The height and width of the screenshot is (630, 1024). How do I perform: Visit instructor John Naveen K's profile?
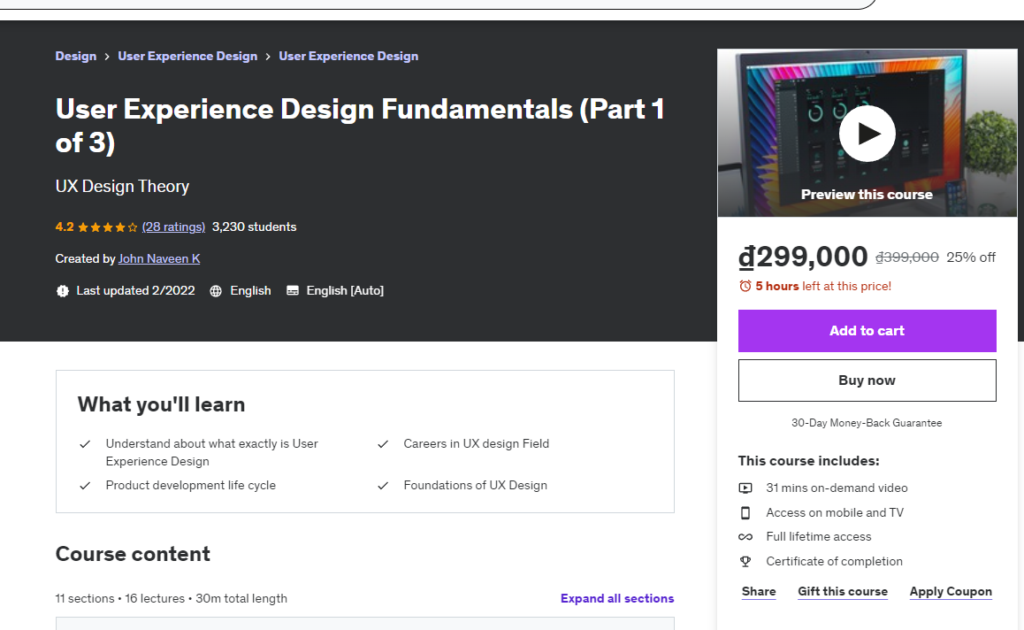pyautogui.click(x=159, y=259)
